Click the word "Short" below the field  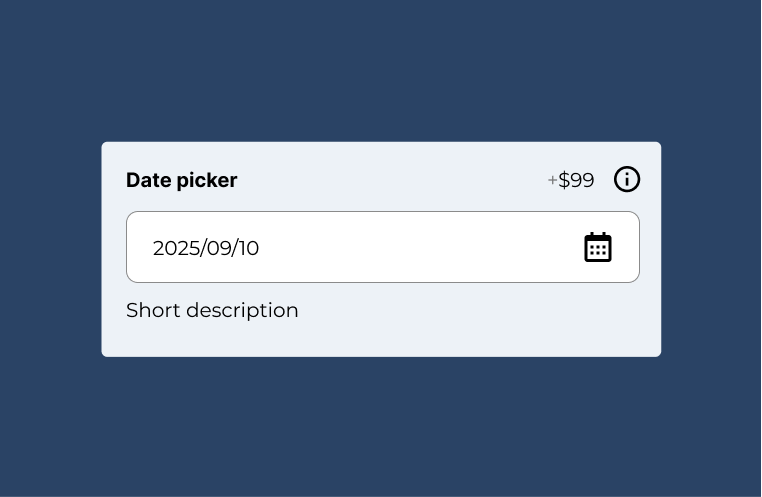coord(151,310)
